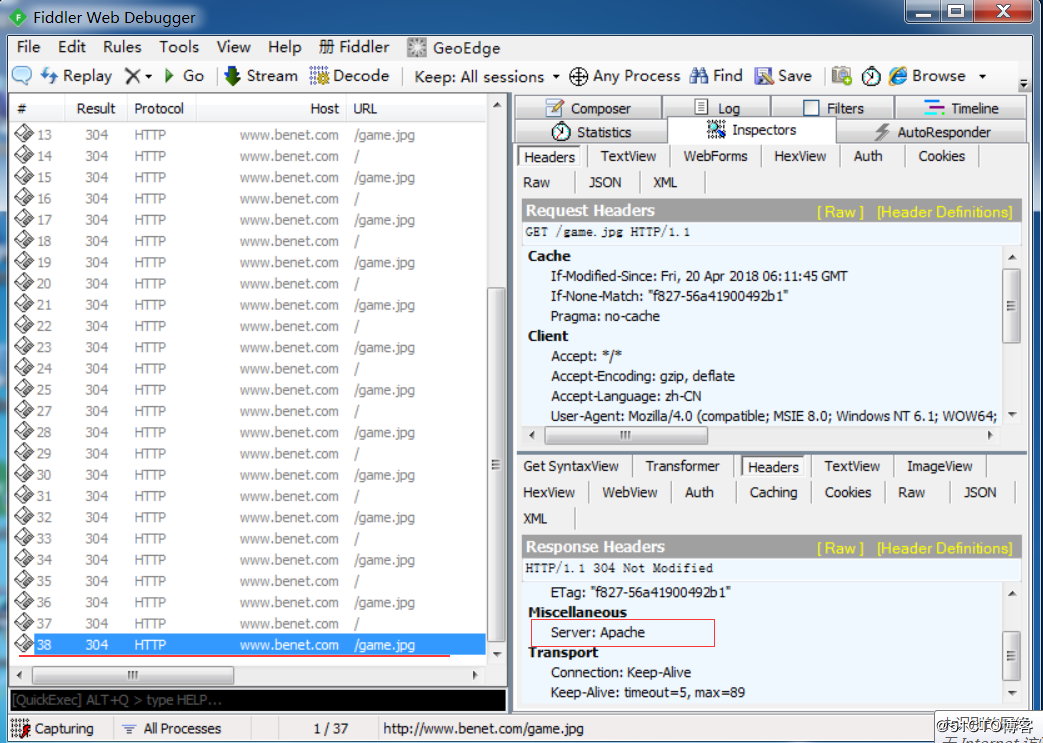Click session list horizontal scrollbar thumb

click(x=132, y=674)
